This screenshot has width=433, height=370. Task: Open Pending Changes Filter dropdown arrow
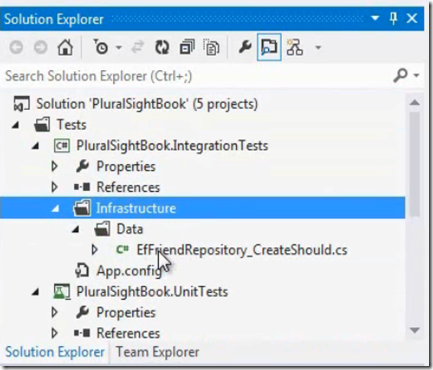(119, 48)
